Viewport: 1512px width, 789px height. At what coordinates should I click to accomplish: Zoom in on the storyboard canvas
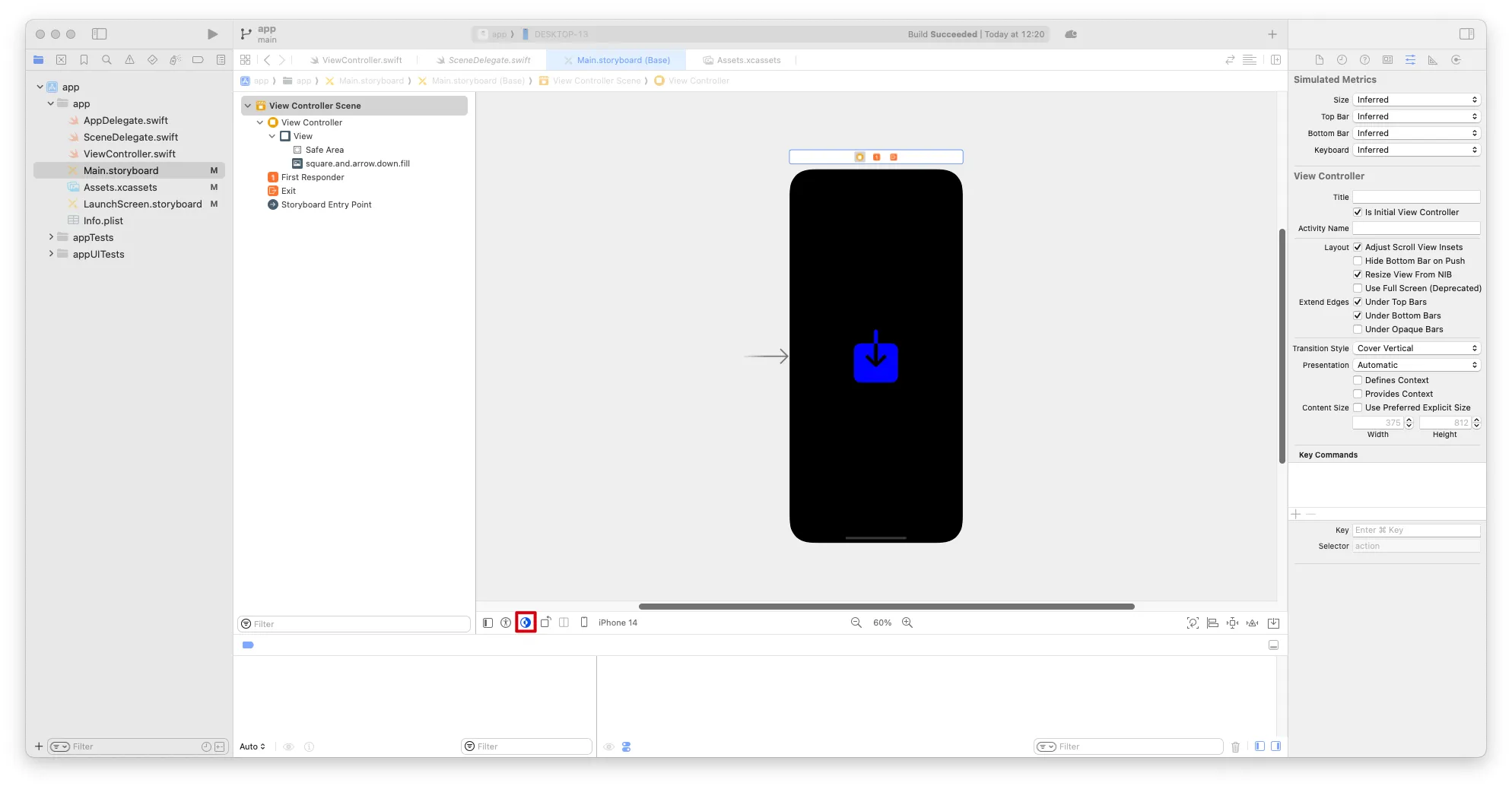[x=907, y=623]
